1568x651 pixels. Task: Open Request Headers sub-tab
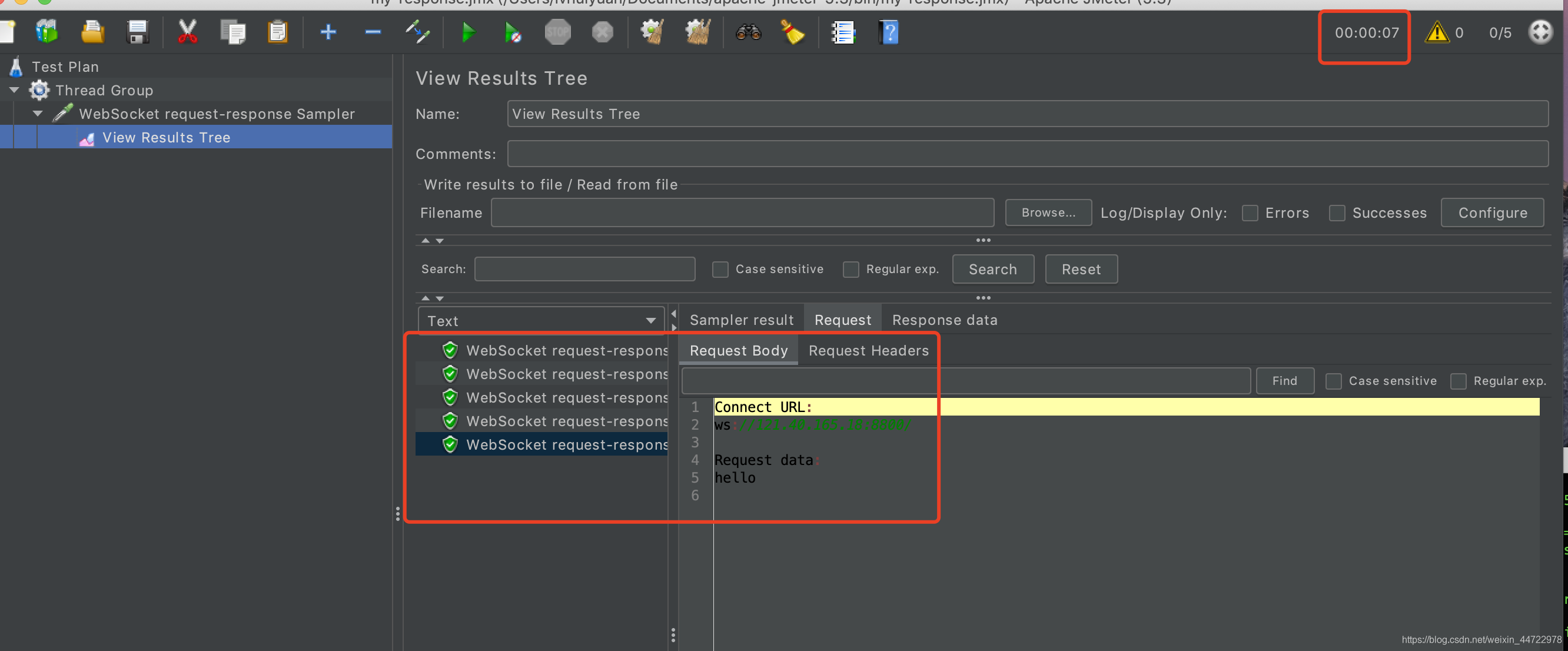click(x=868, y=350)
